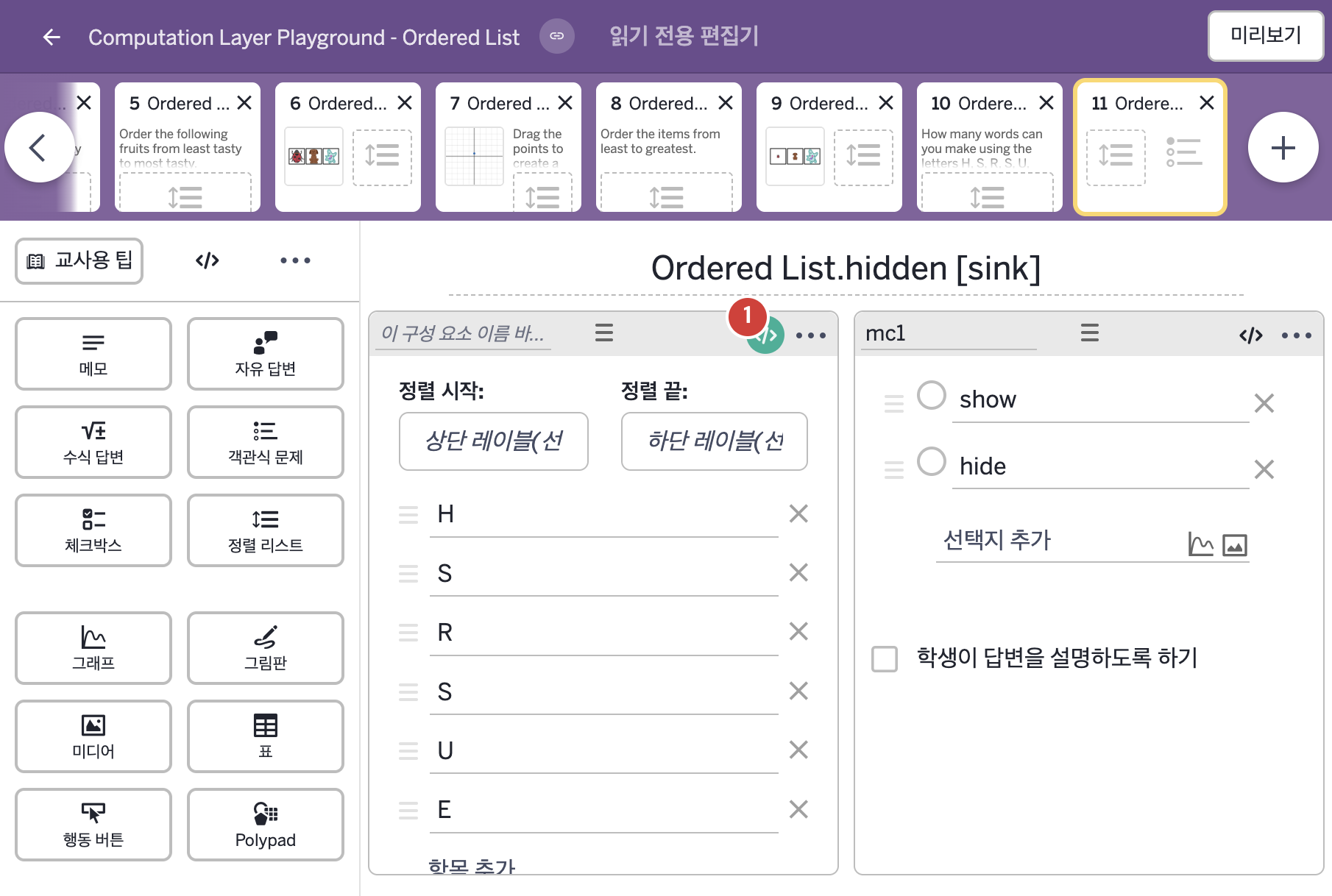This screenshot has height=896, width=1332.
Task: Open screen 9 Ordered thumbnail
Action: (829, 147)
